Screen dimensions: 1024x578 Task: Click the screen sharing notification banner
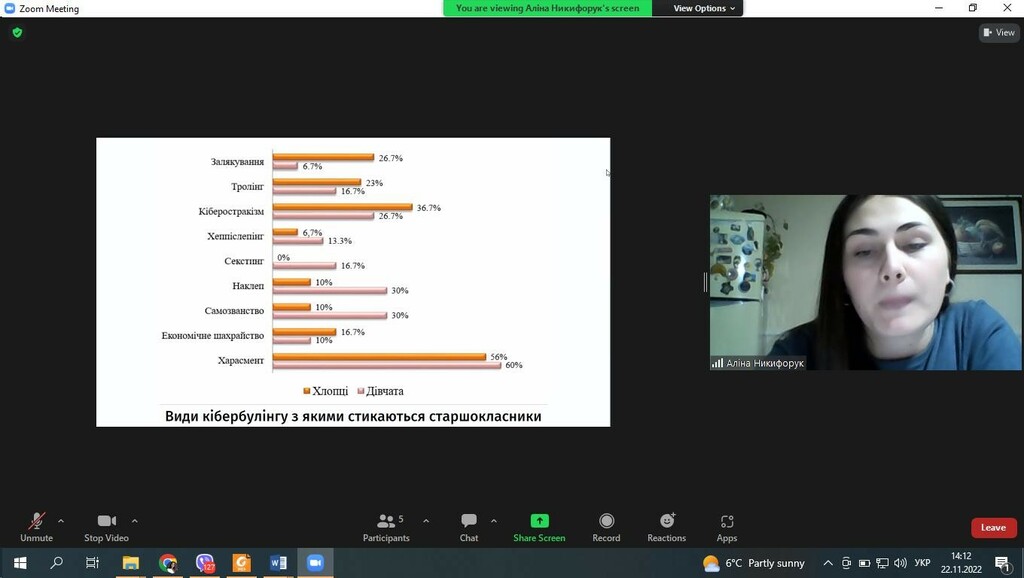pos(547,8)
